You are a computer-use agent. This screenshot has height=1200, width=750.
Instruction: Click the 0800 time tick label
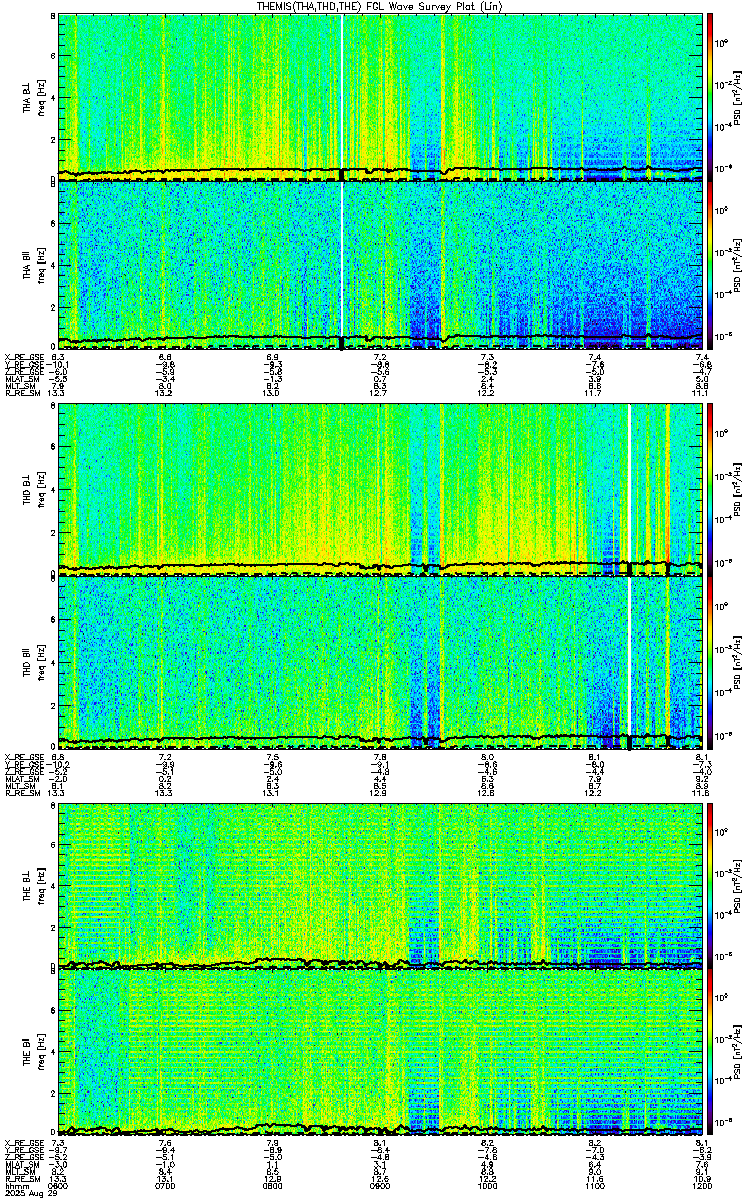tap(273, 1186)
